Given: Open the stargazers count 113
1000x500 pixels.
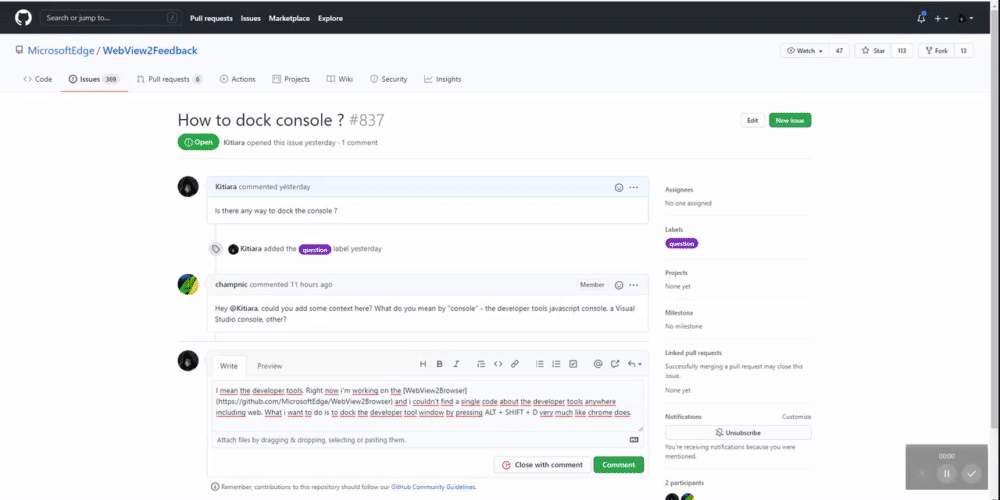Looking at the screenshot, I should [902, 51].
